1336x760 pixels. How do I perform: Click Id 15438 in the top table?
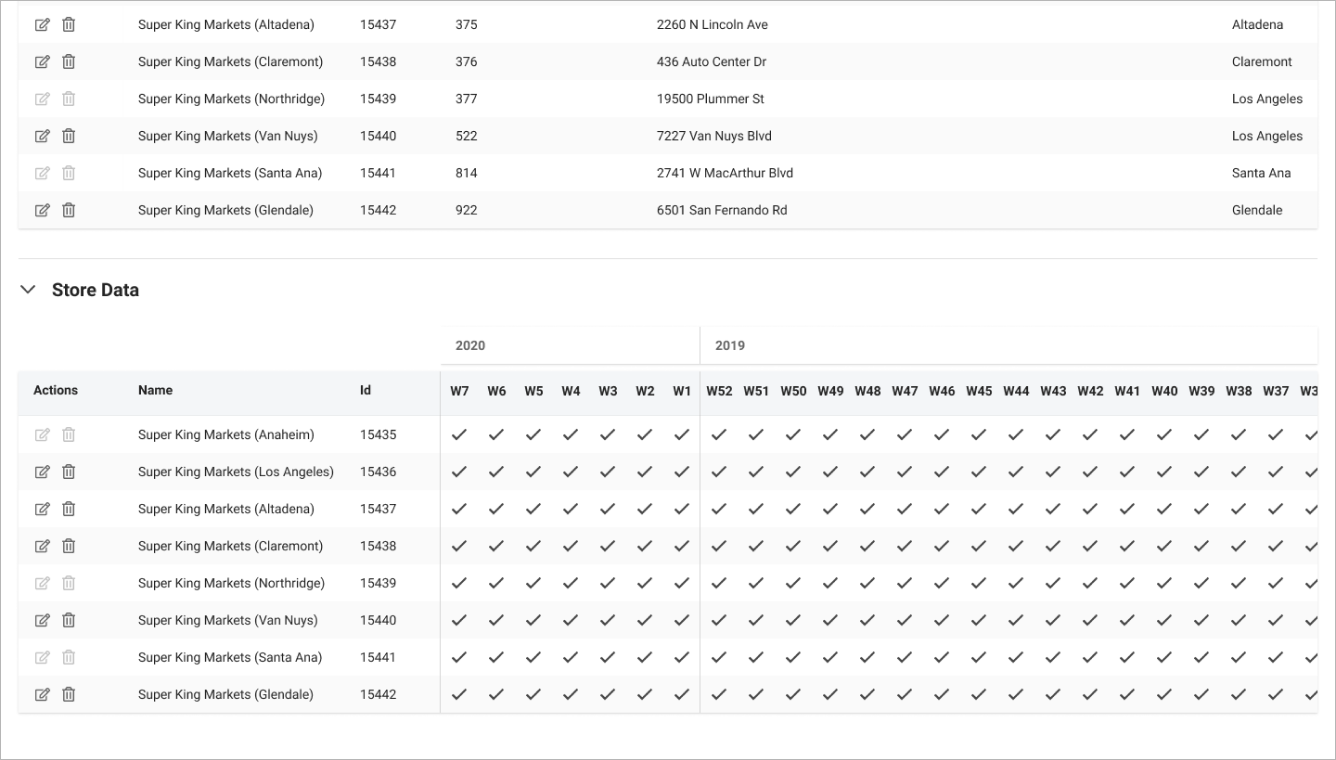378,62
